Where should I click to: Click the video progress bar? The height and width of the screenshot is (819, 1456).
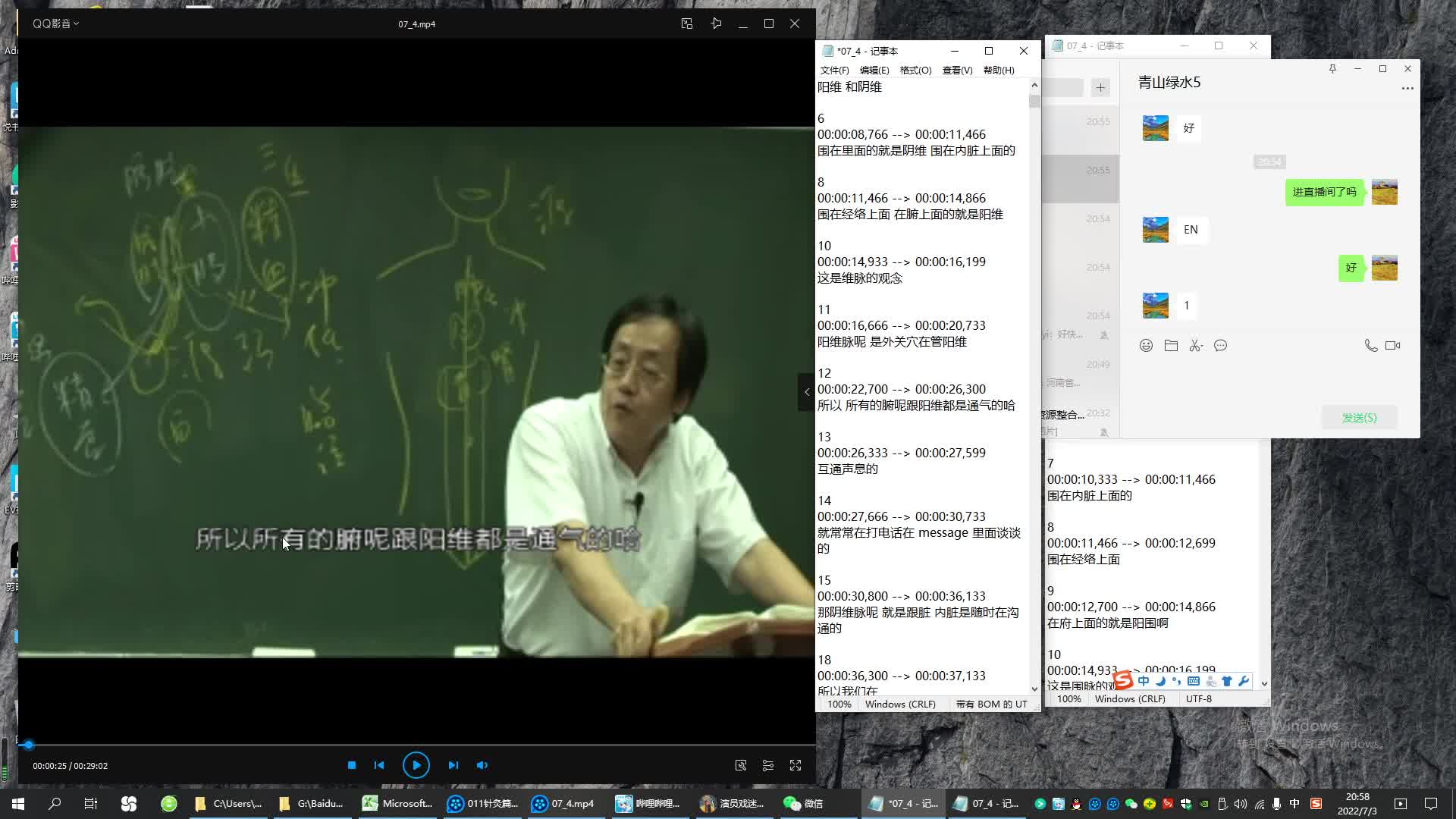417,745
